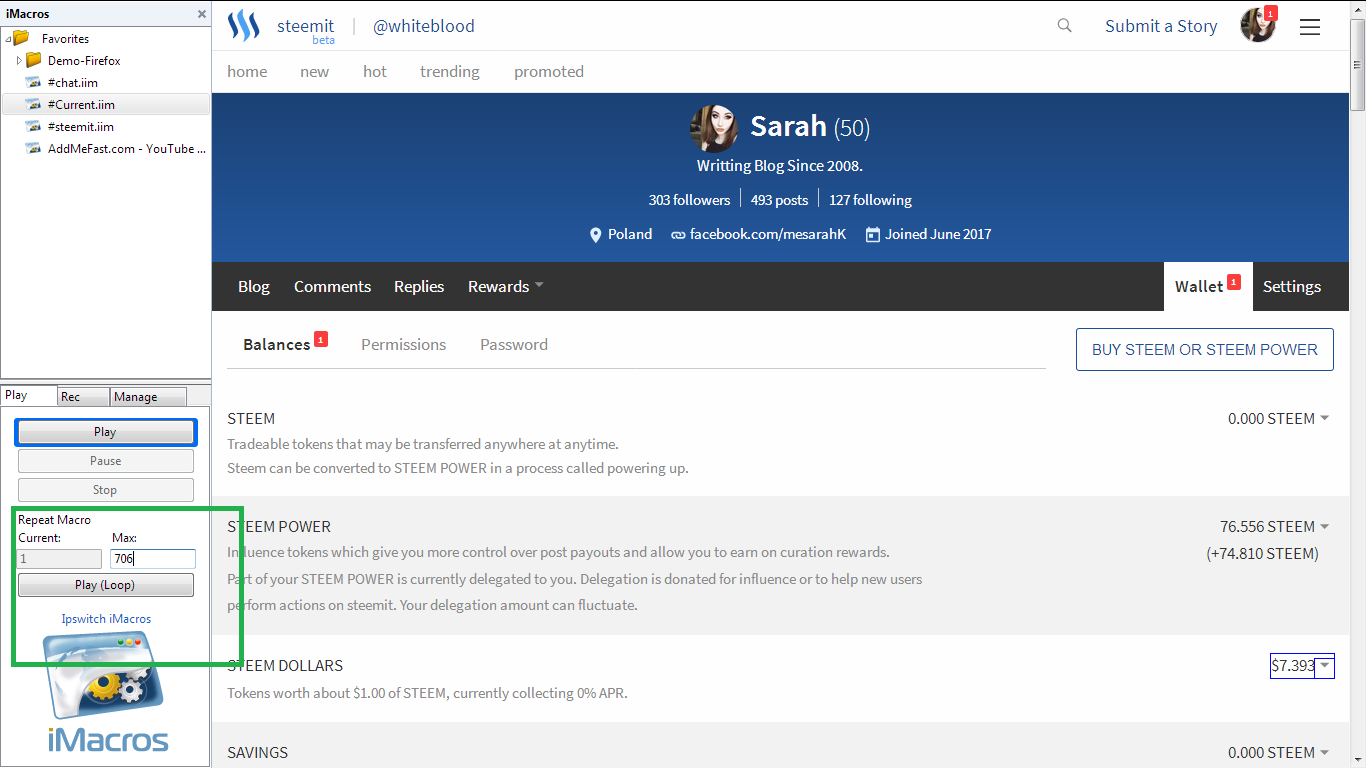Click BUY STEEM OR STEEM POWER button

point(1205,349)
